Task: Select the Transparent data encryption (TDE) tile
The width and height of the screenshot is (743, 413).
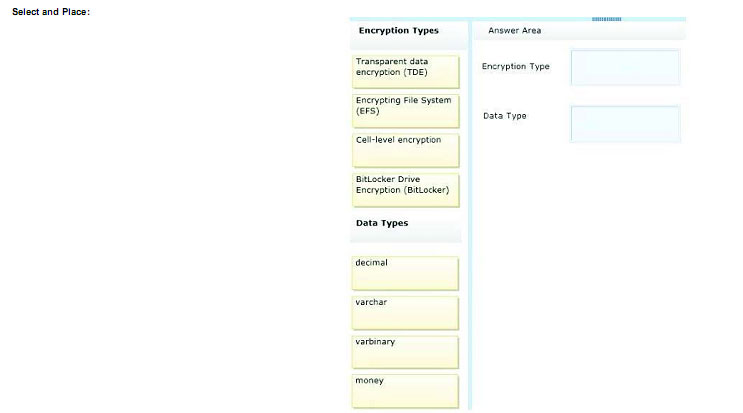Action: coord(406,72)
